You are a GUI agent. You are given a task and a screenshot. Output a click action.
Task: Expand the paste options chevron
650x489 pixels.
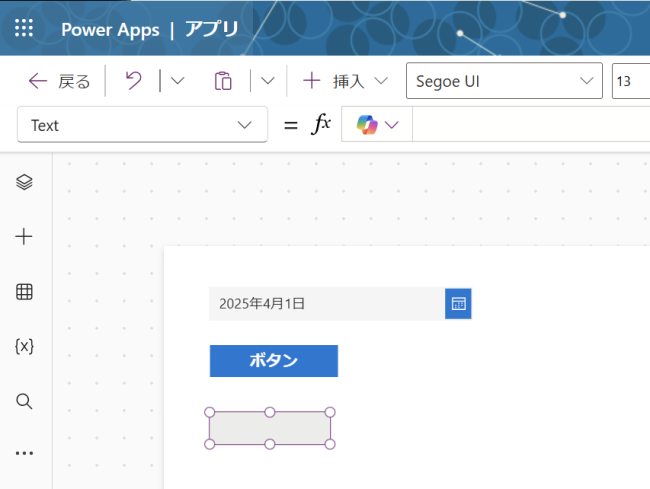tap(268, 81)
